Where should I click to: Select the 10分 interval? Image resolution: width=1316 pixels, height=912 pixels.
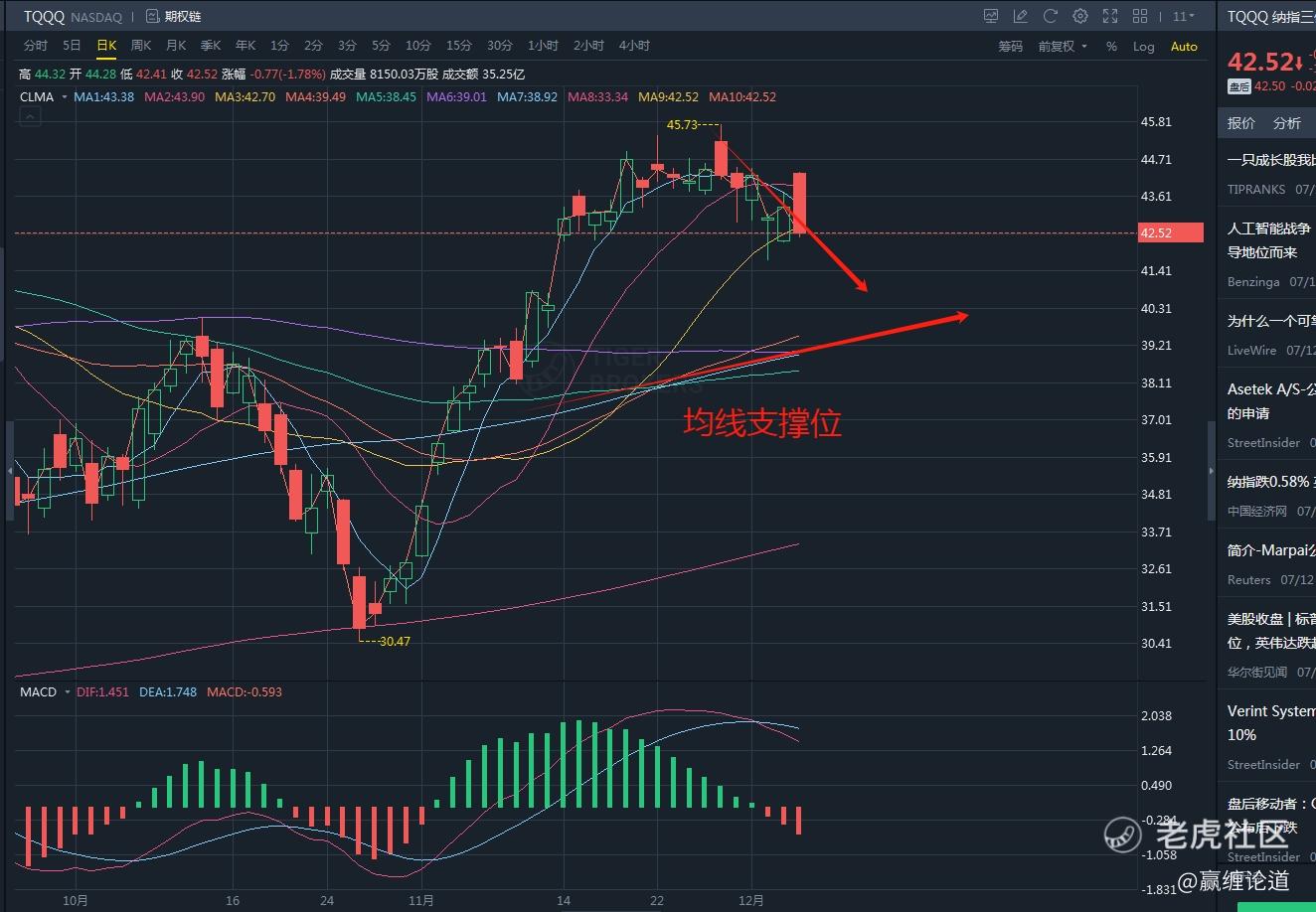pyautogui.click(x=418, y=46)
